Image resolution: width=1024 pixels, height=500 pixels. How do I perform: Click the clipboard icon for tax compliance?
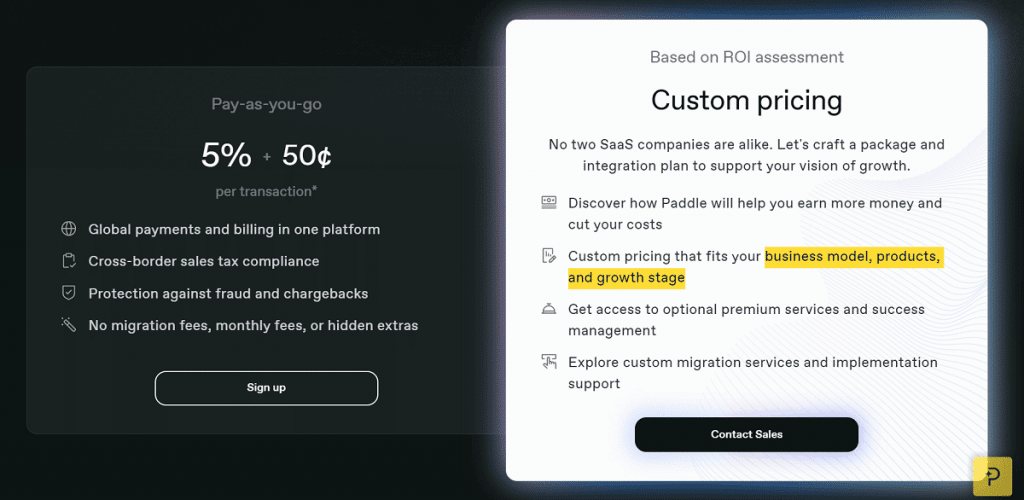click(x=69, y=261)
